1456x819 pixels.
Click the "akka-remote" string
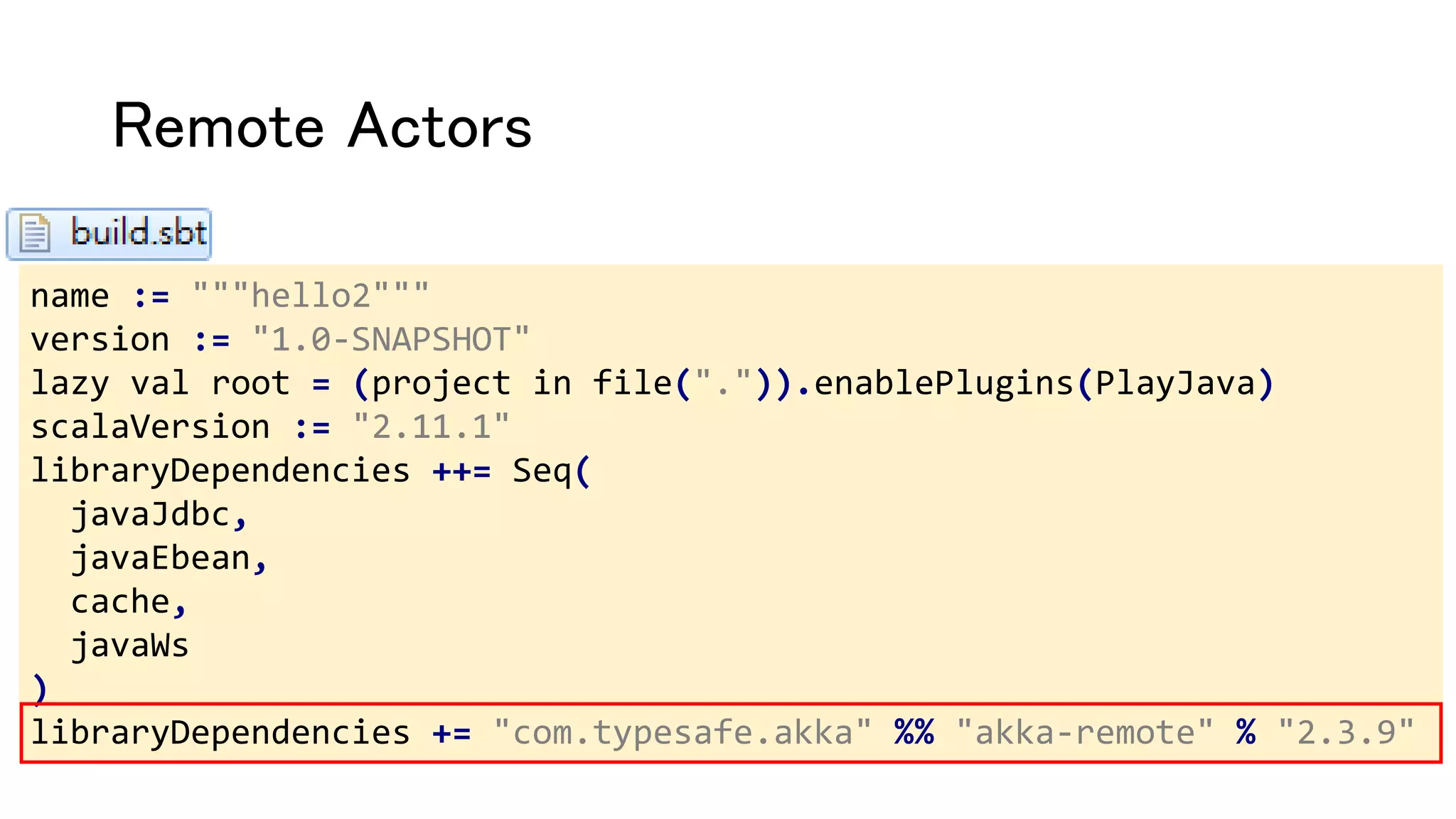click(x=1084, y=733)
